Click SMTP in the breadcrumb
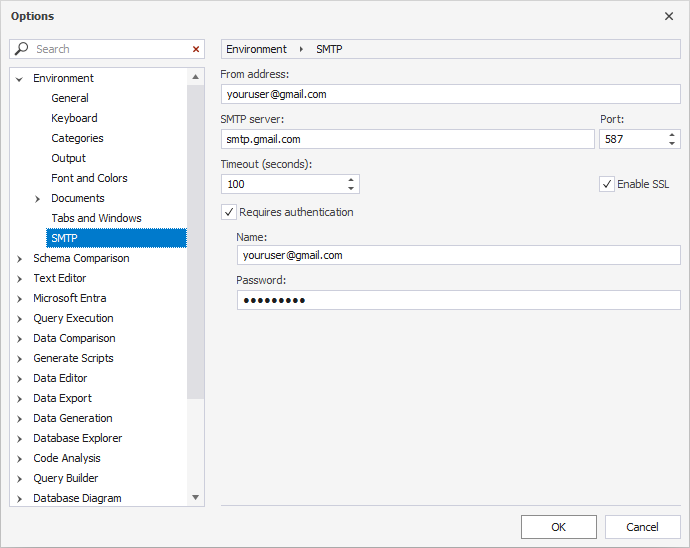Image resolution: width=690 pixels, height=548 pixels. pos(329,49)
